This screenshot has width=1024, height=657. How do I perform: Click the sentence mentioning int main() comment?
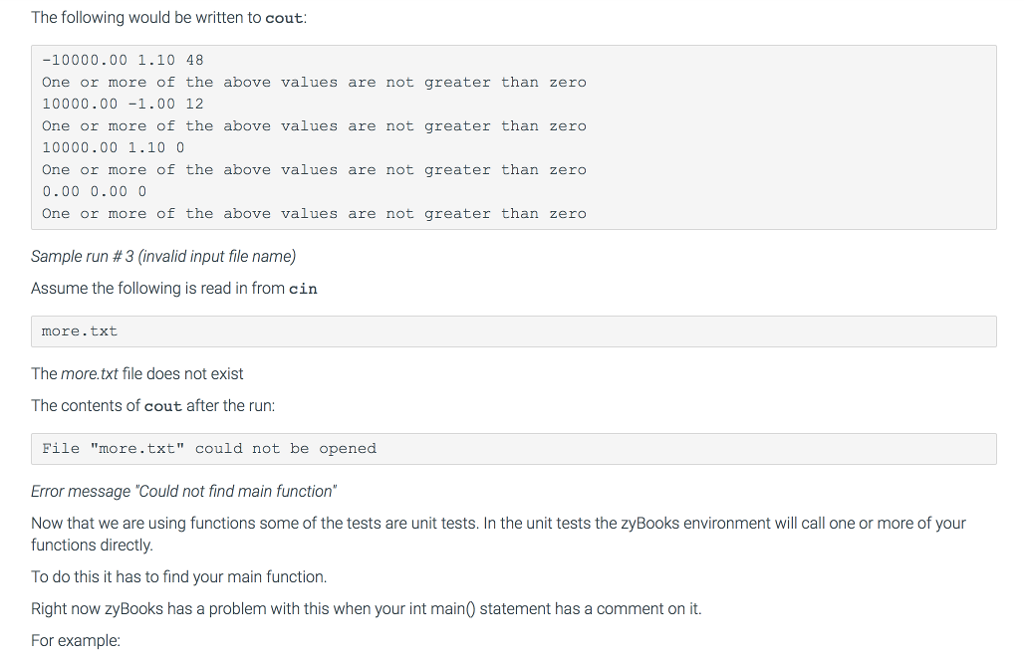(366, 609)
